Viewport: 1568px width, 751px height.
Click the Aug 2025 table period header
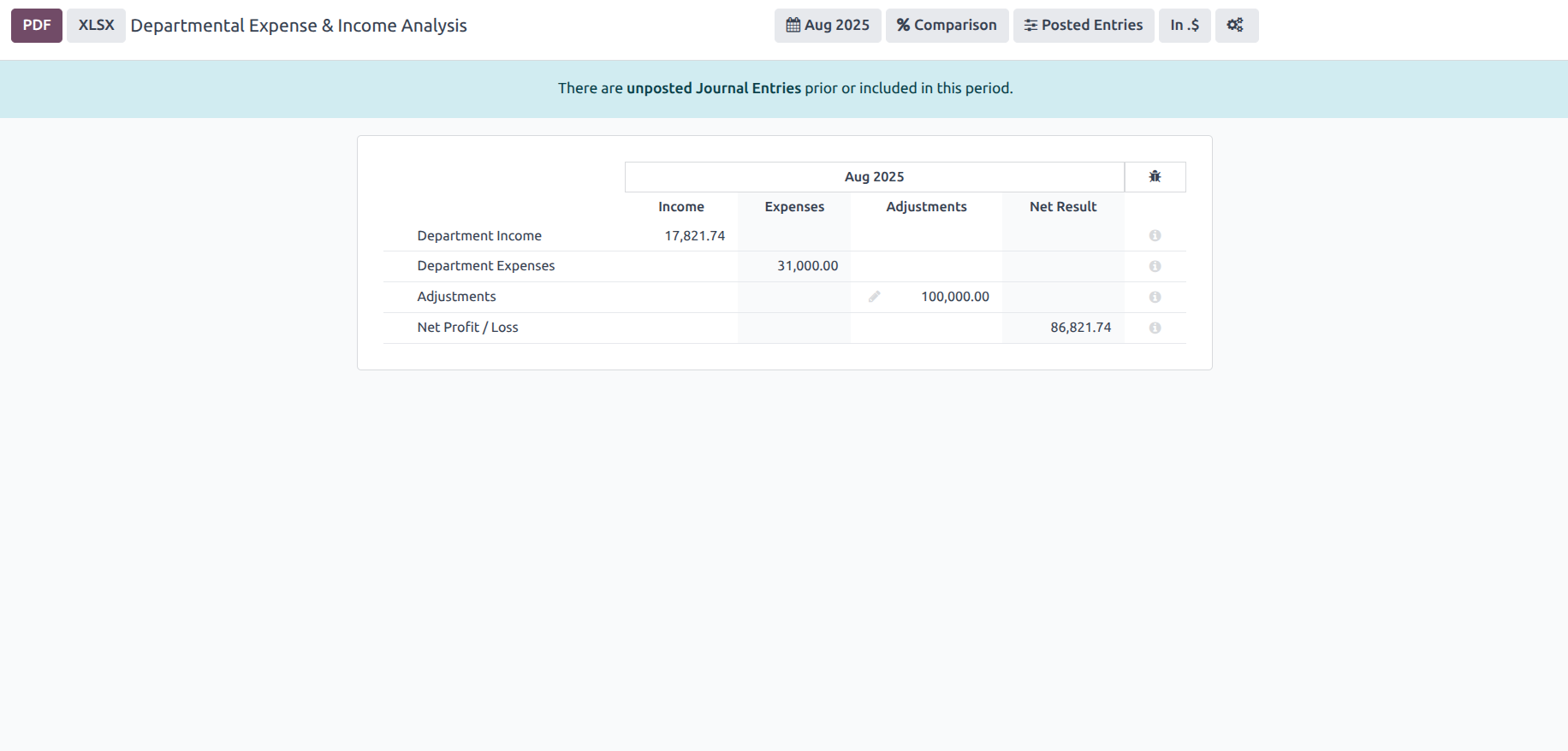[x=874, y=177]
